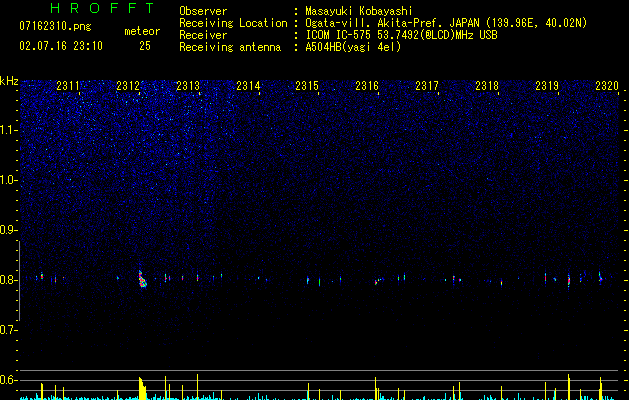The image size is (629, 400).
Task: Click the 2314 time marker
Action: (248, 86)
